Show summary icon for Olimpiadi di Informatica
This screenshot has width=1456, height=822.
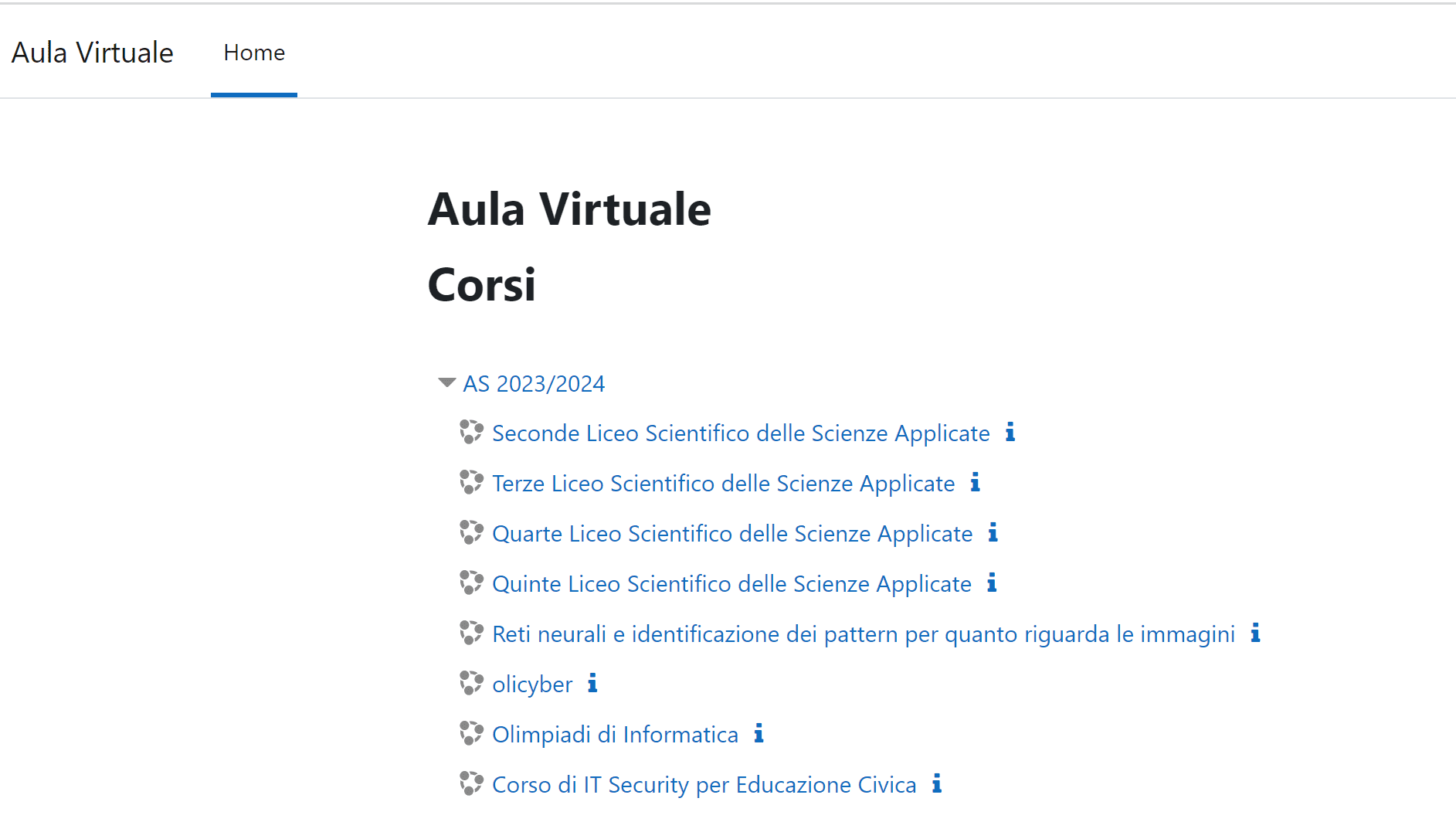759,733
